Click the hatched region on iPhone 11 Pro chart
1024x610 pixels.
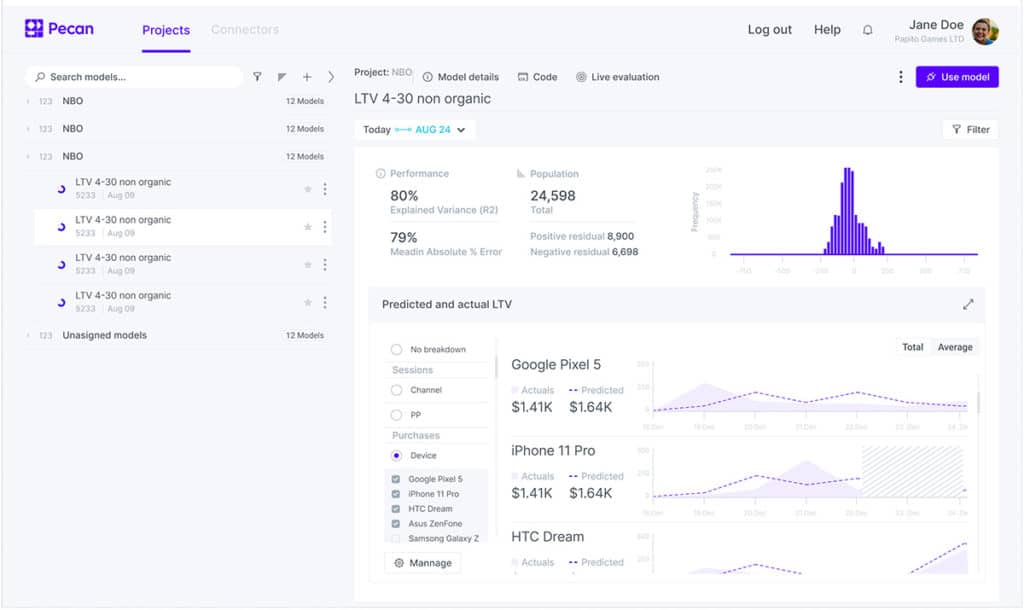tap(912, 472)
